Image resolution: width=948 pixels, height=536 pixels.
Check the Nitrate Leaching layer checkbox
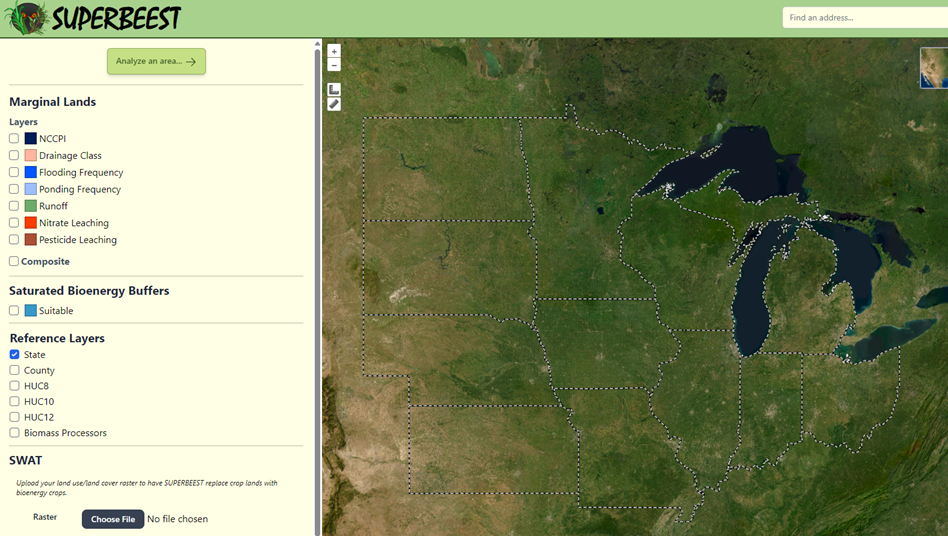click(14, 223)
